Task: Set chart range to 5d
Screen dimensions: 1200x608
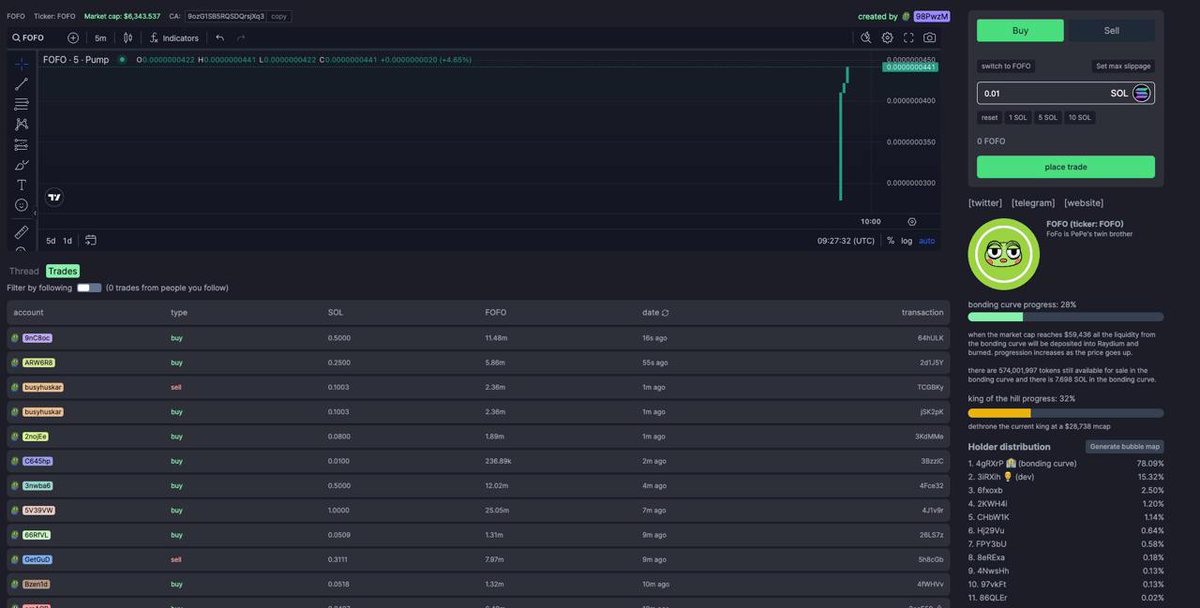Action: 51,240
